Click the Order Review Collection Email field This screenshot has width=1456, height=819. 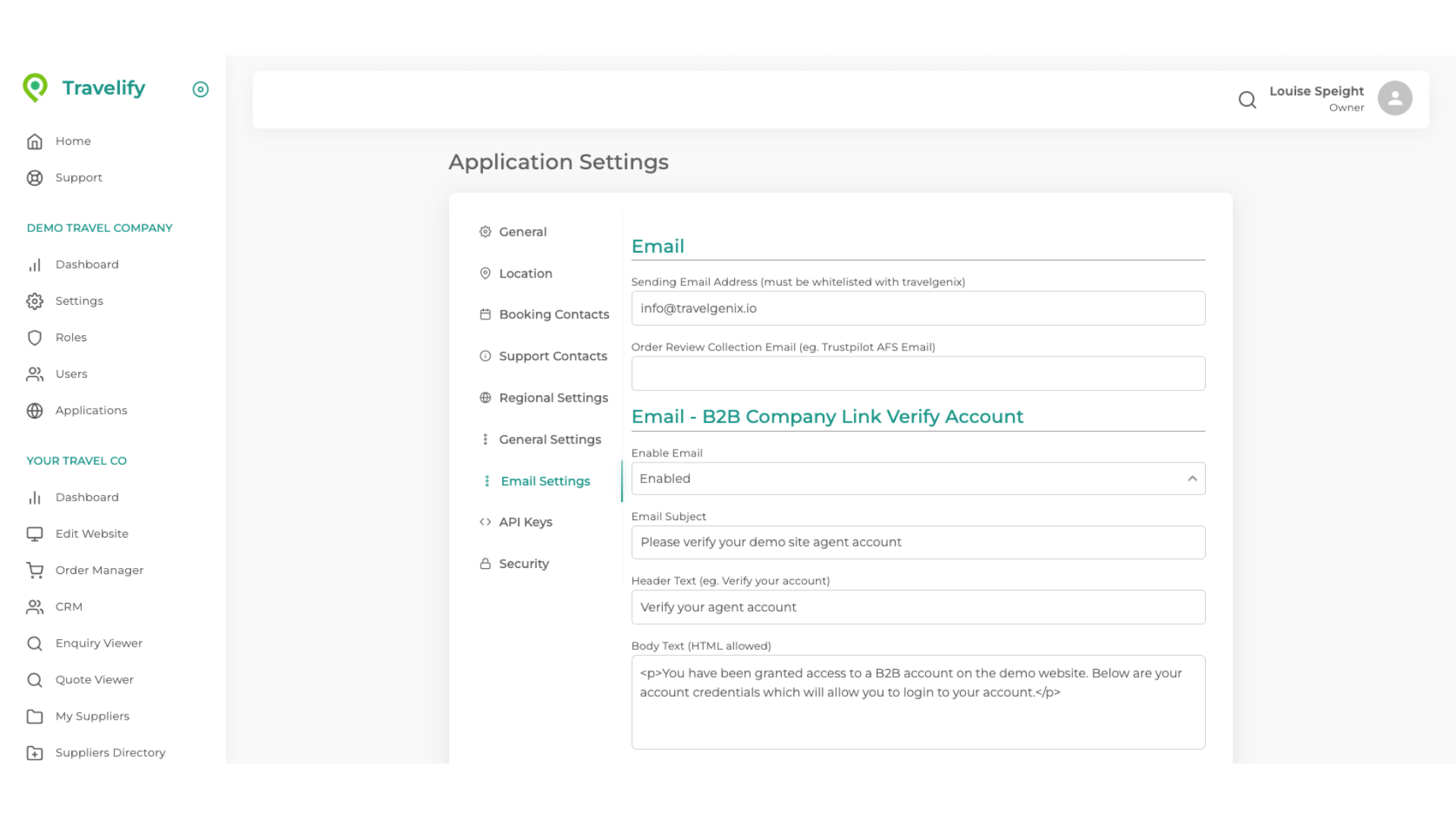coord(917,373)
